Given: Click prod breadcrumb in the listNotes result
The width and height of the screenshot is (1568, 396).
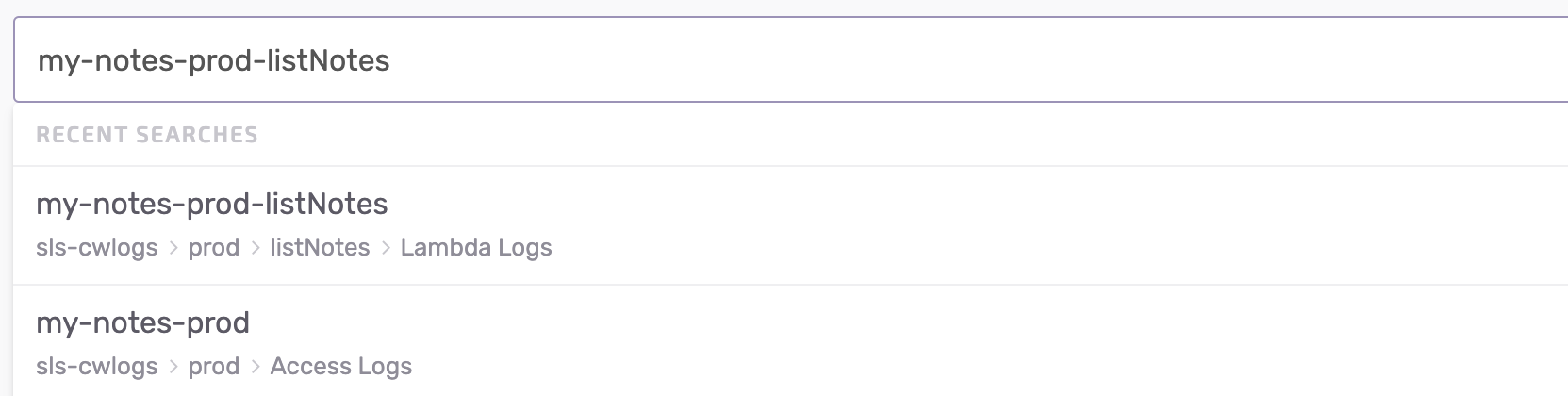Looking at the screenshot, I should [214, 248].
